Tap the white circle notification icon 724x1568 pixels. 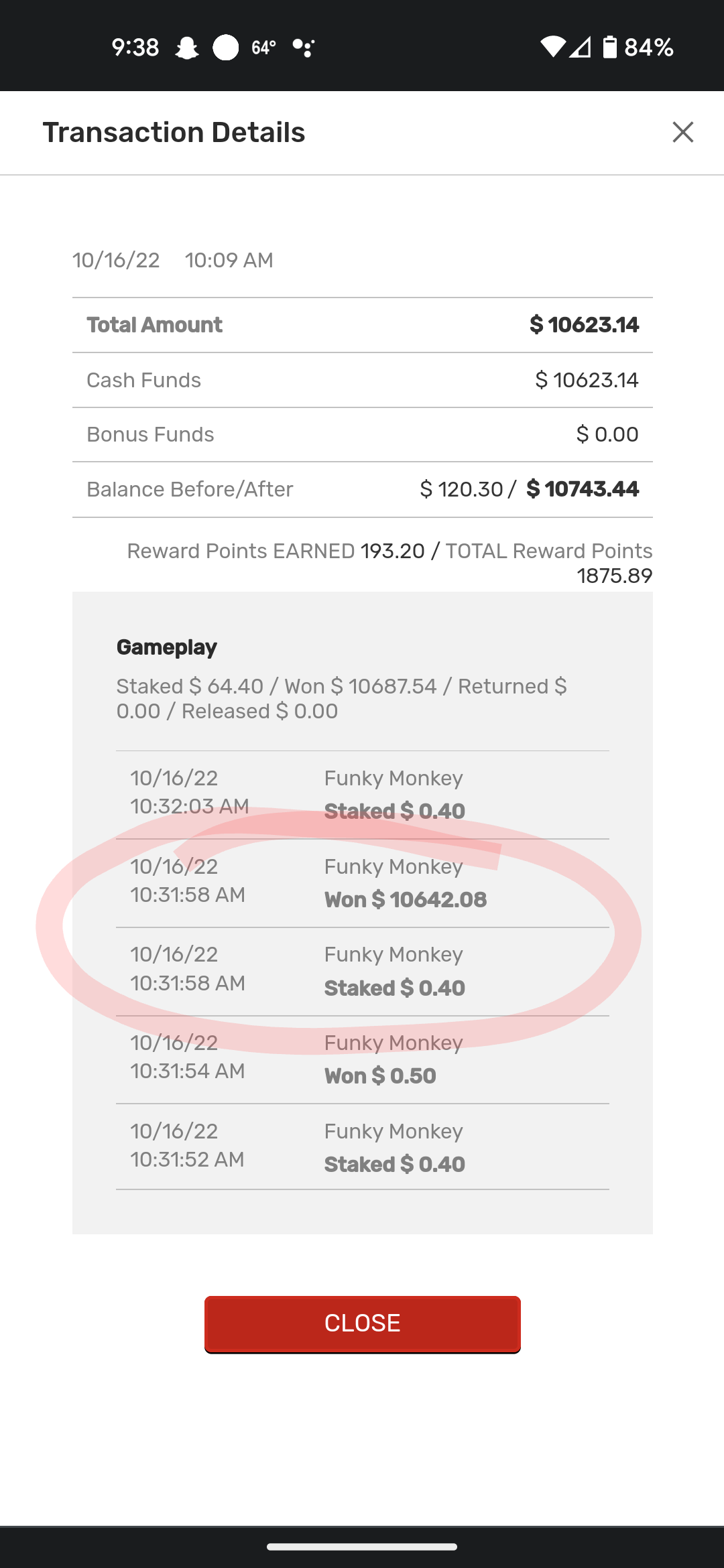coord(226,48)
